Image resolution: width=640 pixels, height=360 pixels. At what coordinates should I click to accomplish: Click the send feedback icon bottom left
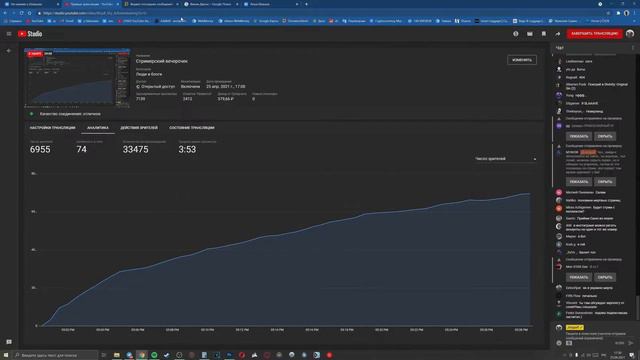(x=9, y=342)
